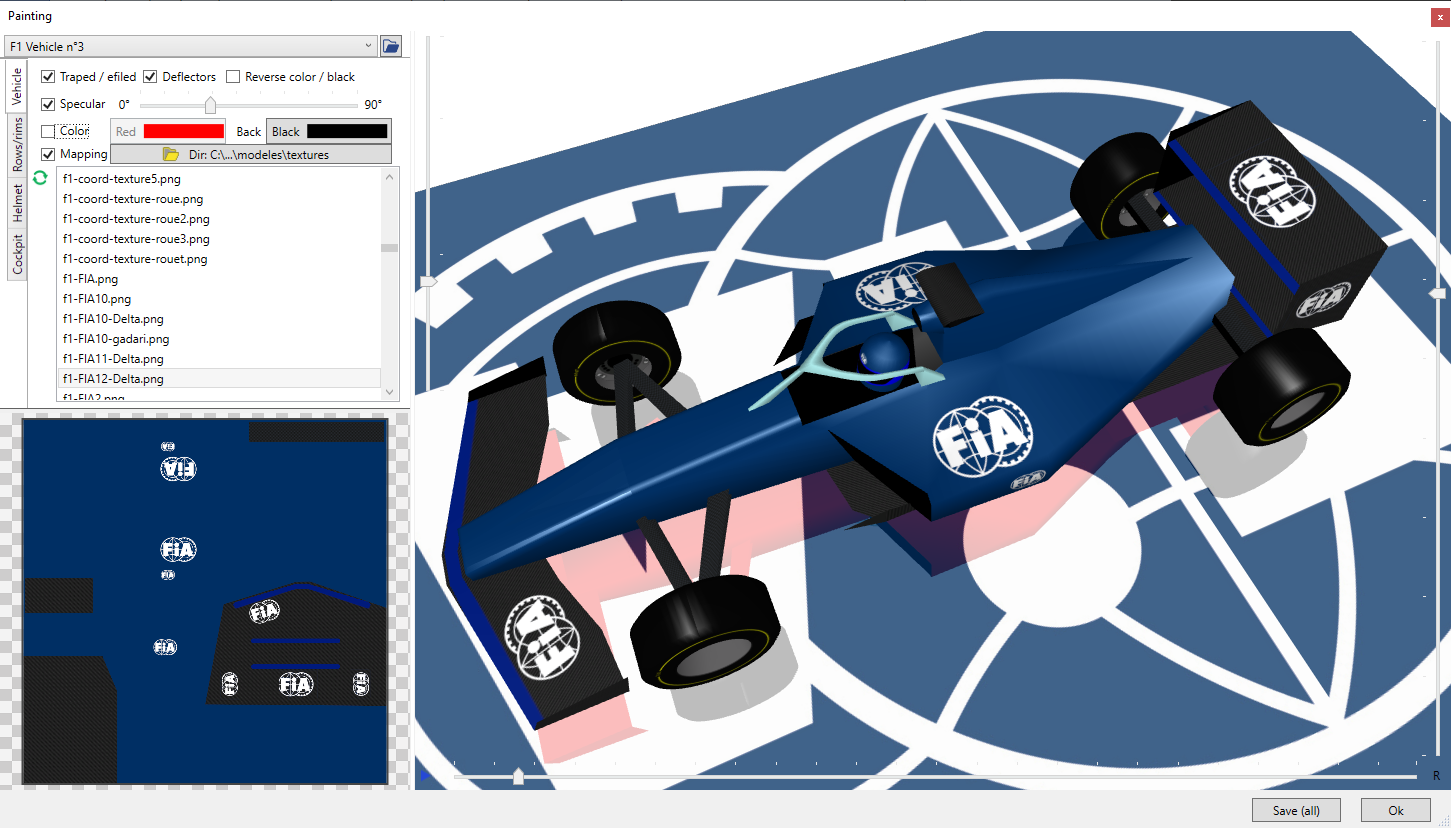Click the texture list scrollbar up arrow
This screenshot has height=828, width=1451.
point(390,175)
